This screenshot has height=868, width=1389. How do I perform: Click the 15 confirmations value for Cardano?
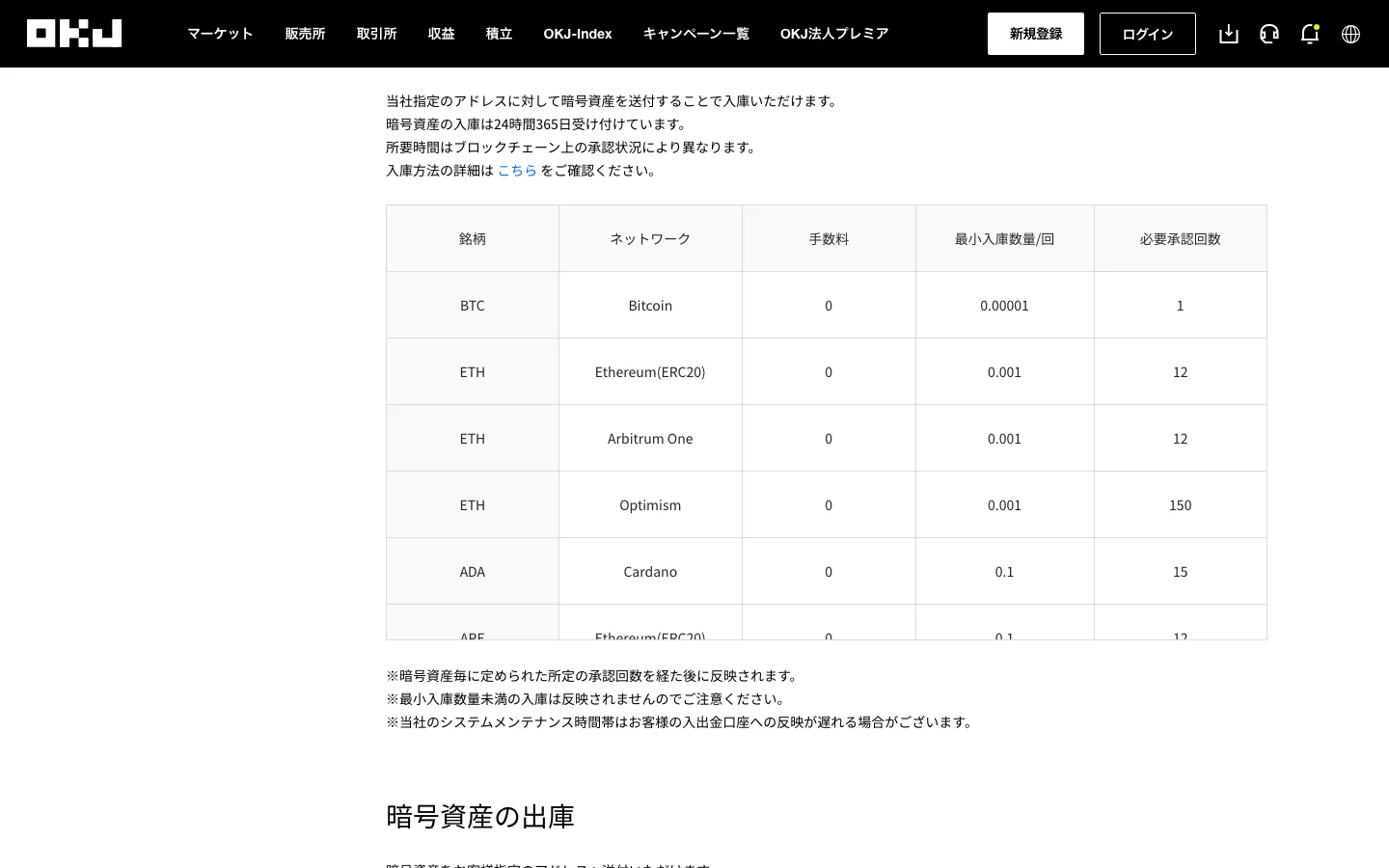1180,571
